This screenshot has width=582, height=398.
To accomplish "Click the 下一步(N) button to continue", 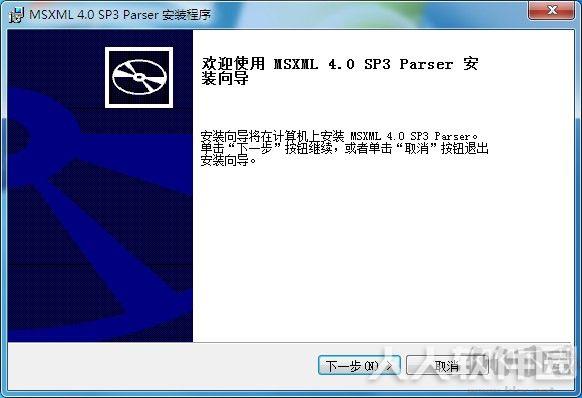I will coord(359,366).
